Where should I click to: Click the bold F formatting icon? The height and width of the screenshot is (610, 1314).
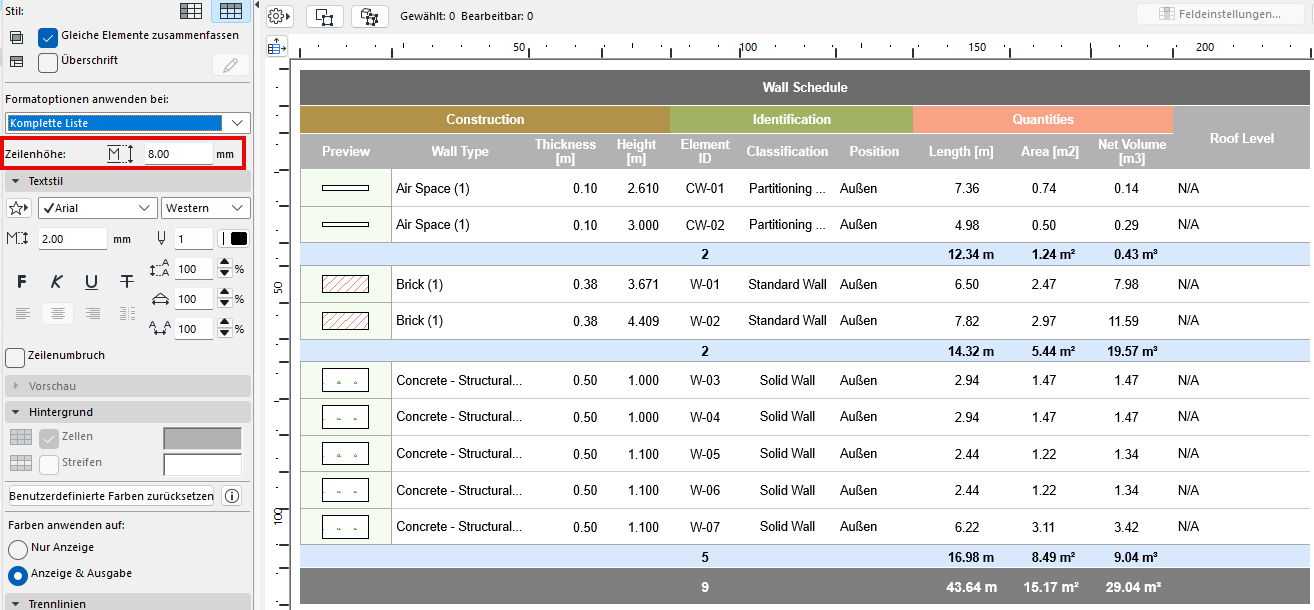(x=22, y=283)
